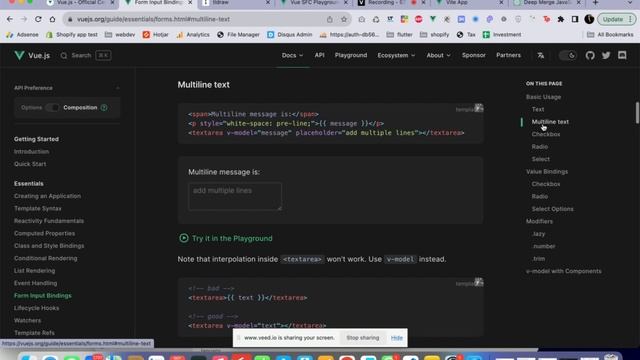Open Computed Properties sidebar link
Image resolution: width=640 pixels, height=360 pixels.
(x=44, y=233)
